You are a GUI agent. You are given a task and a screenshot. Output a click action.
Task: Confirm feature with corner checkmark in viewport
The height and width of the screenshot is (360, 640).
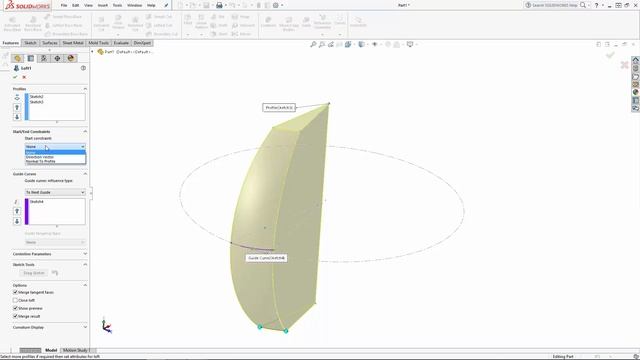click(x=610, y=55)
